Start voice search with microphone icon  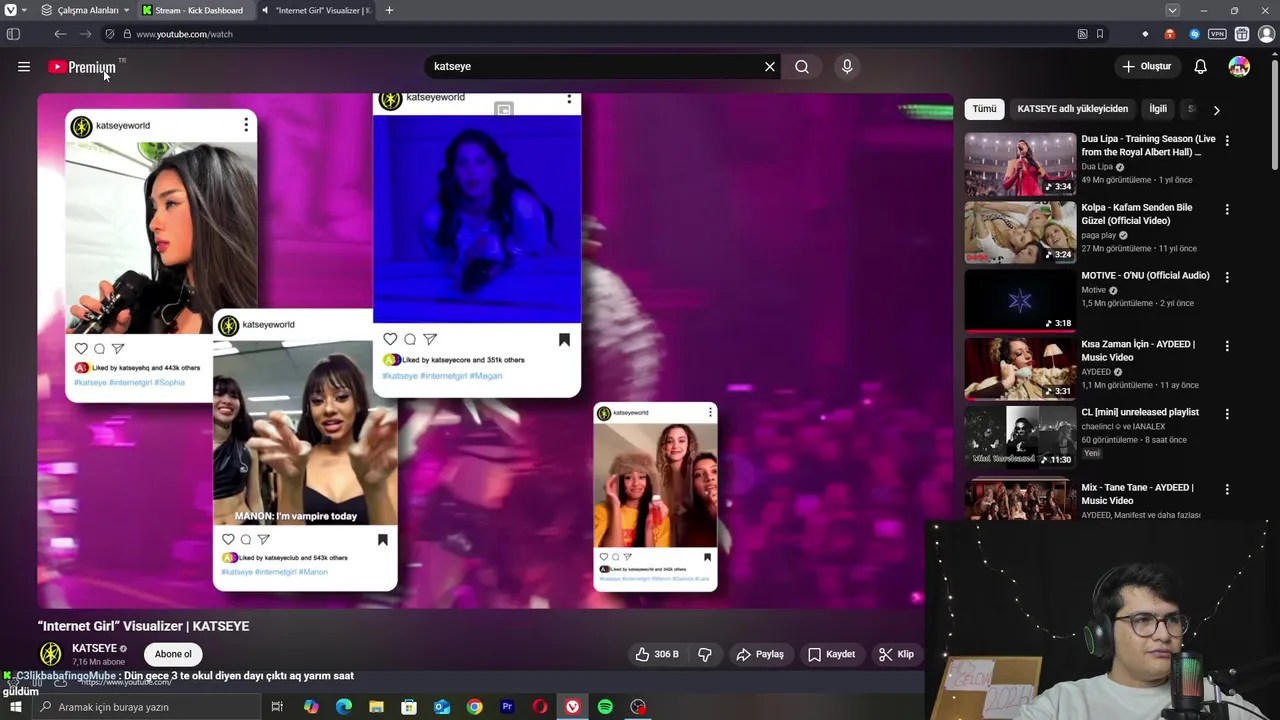pos(847,67)
